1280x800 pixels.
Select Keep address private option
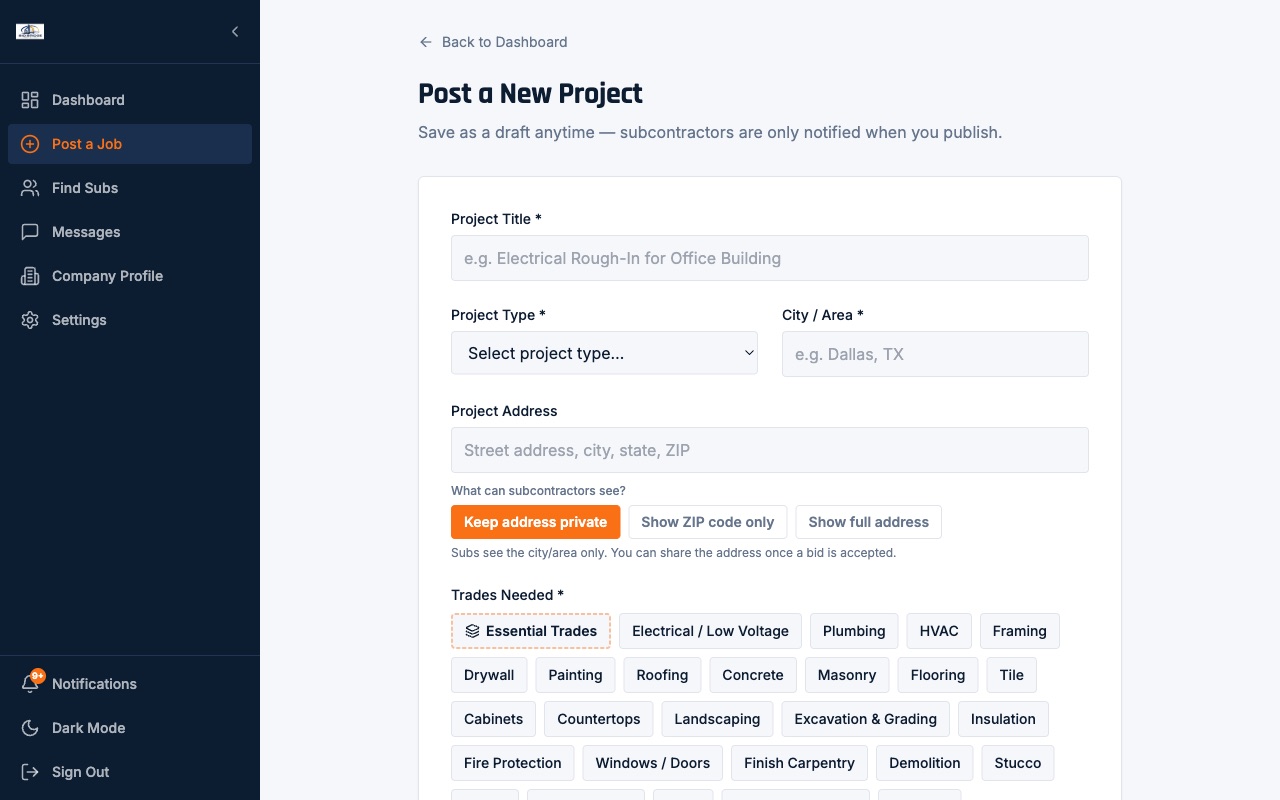535,522
